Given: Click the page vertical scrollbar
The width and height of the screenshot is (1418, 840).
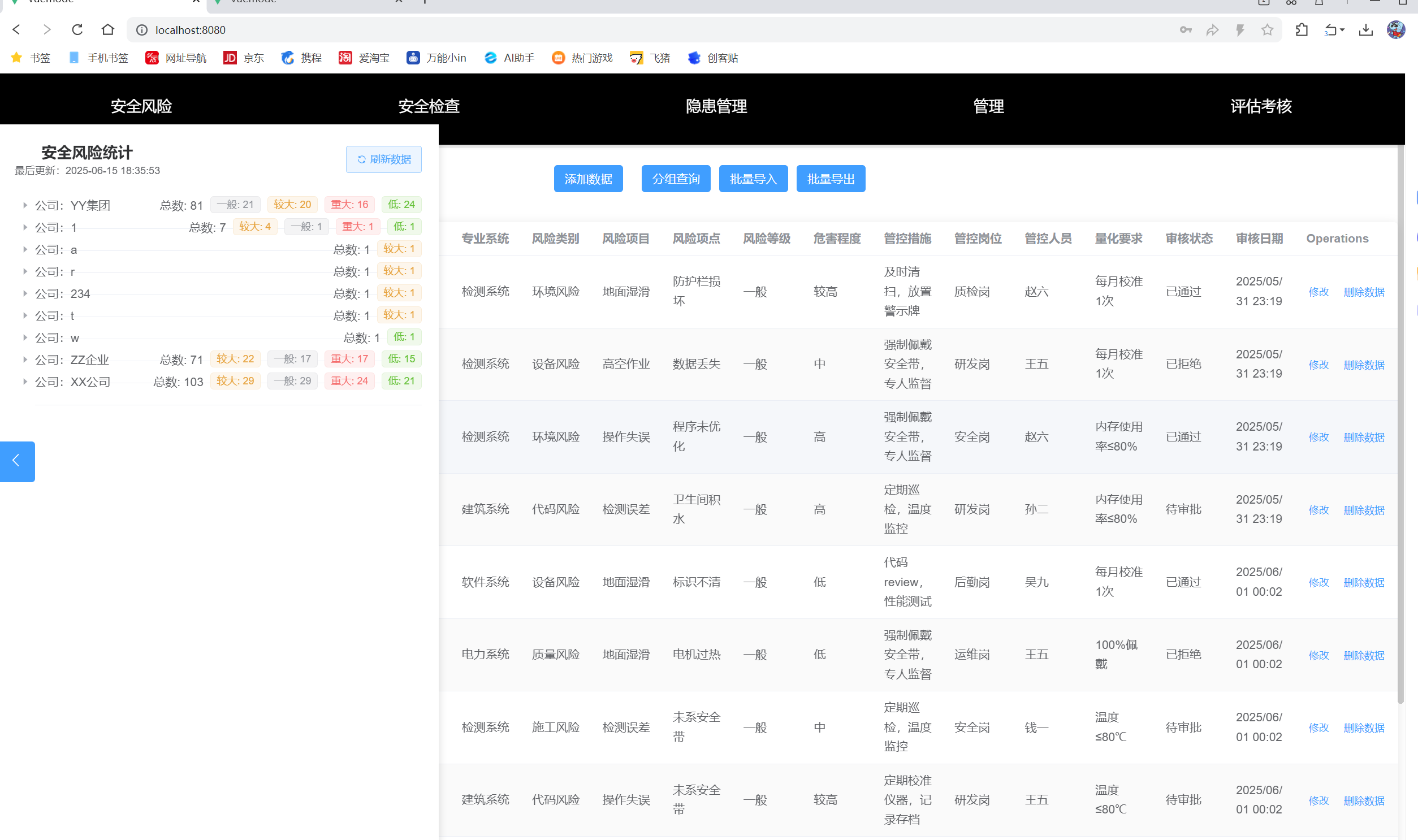Looking at the screenshot, I should (x=1400, y=425).
